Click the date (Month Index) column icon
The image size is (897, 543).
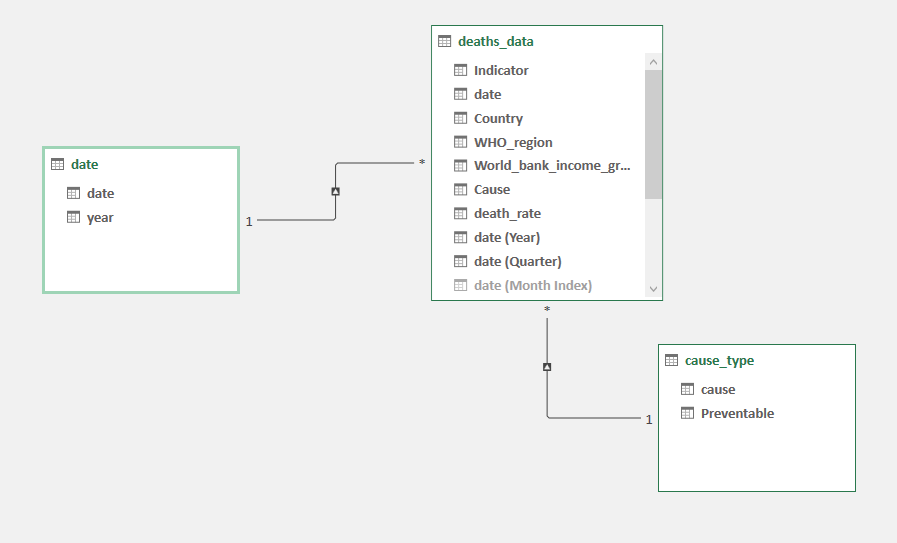click(461, 285)
